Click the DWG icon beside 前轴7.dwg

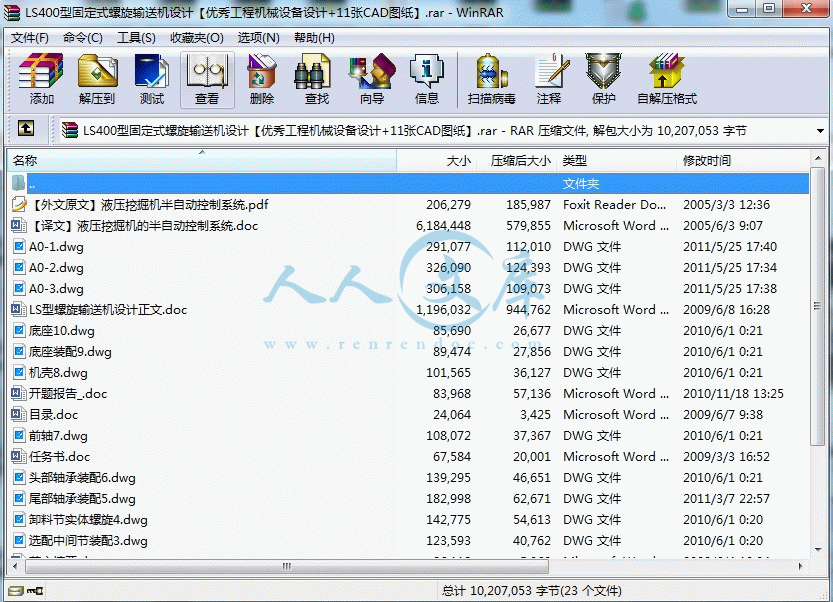[19, 436]
